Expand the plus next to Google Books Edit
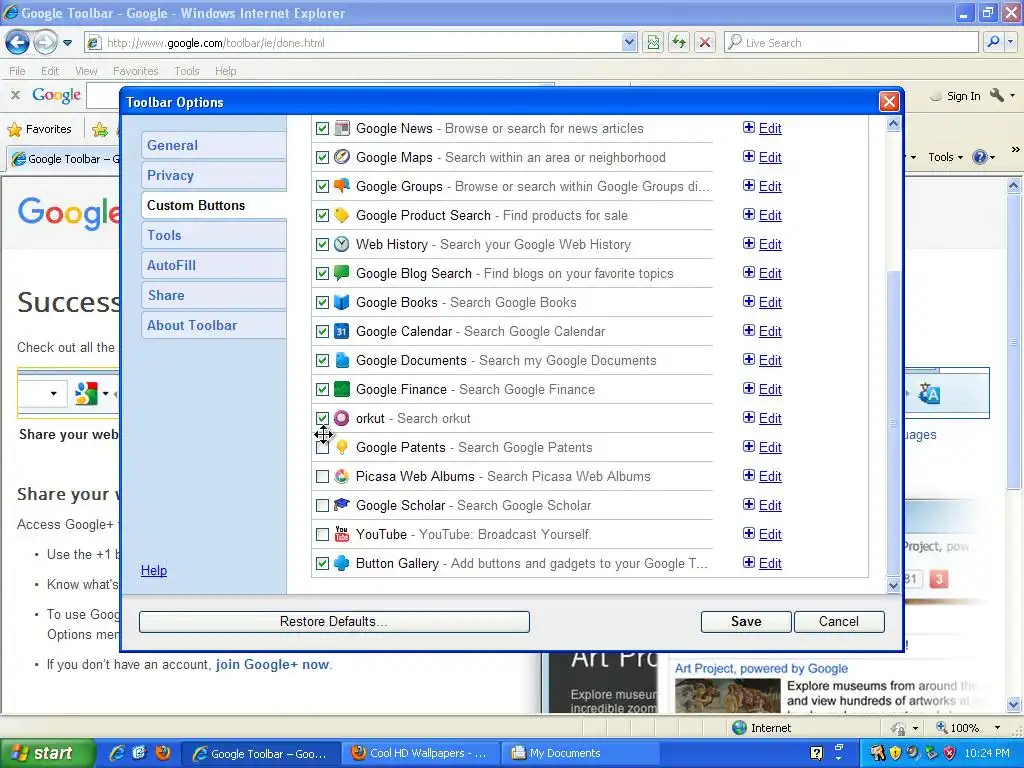This screenshot has width=1024, height=768. point(749,301)
